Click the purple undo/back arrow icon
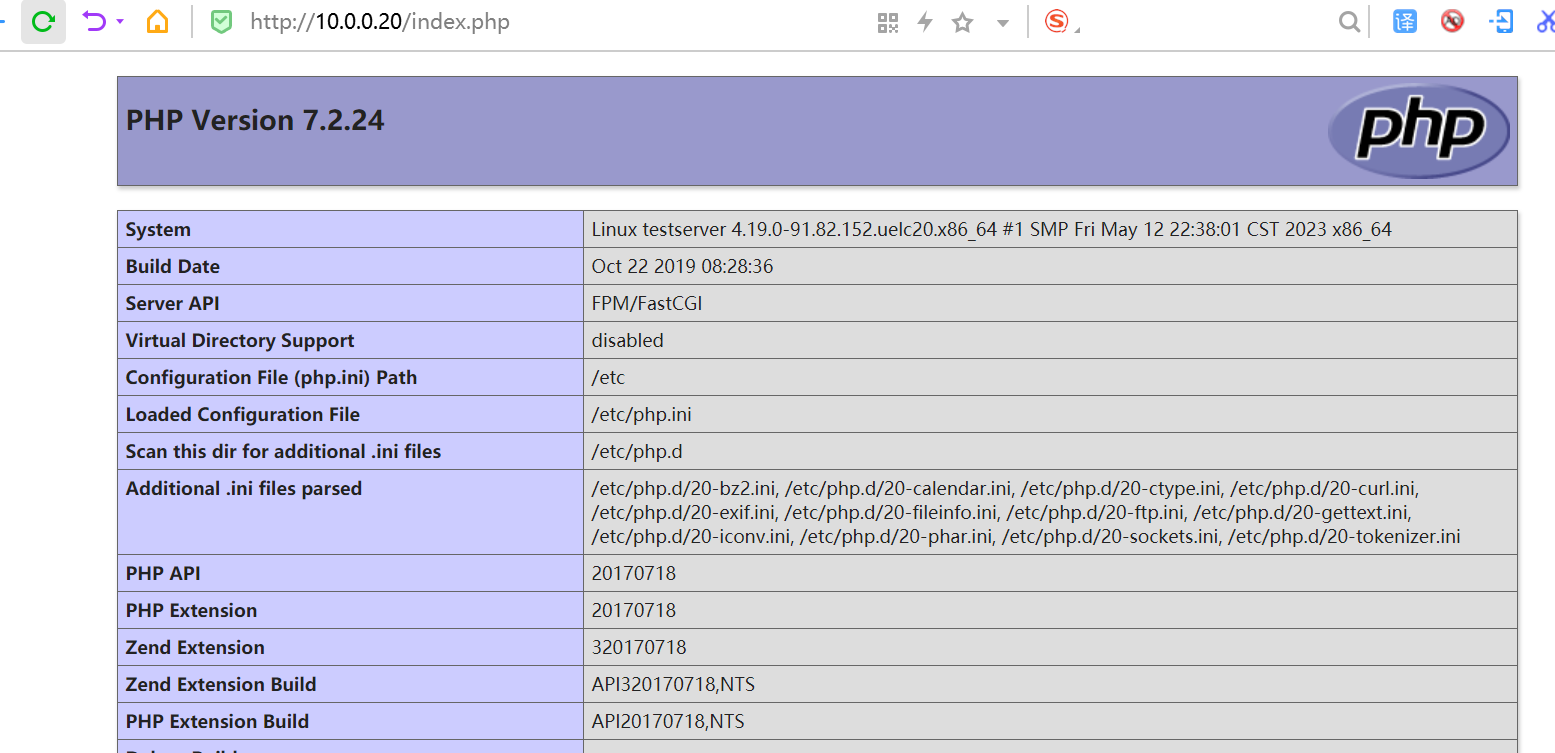Screen dimensions: 1555x753 (94, 21)
